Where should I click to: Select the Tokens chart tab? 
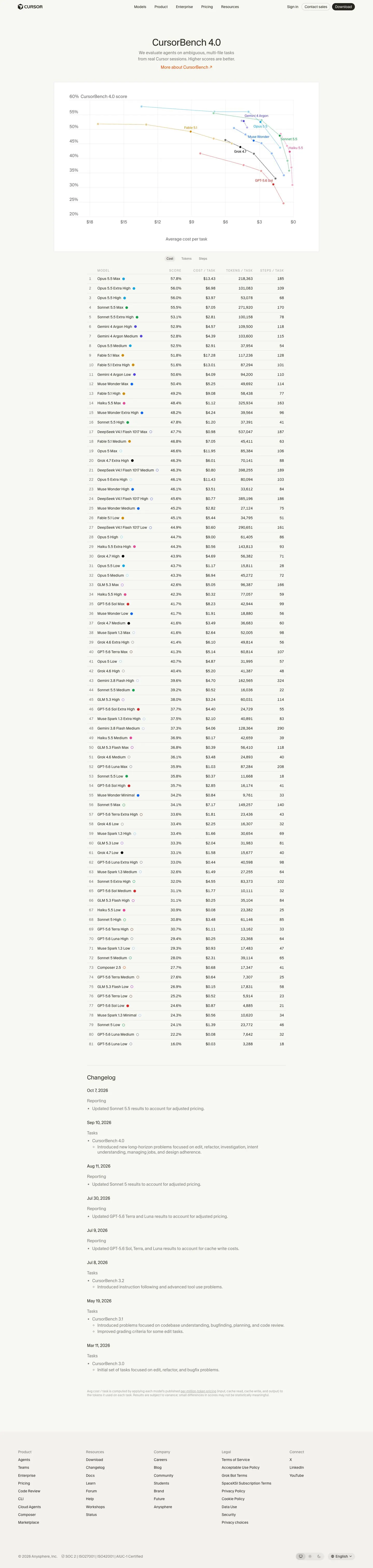pyautogui.click(x=186, y=259)
